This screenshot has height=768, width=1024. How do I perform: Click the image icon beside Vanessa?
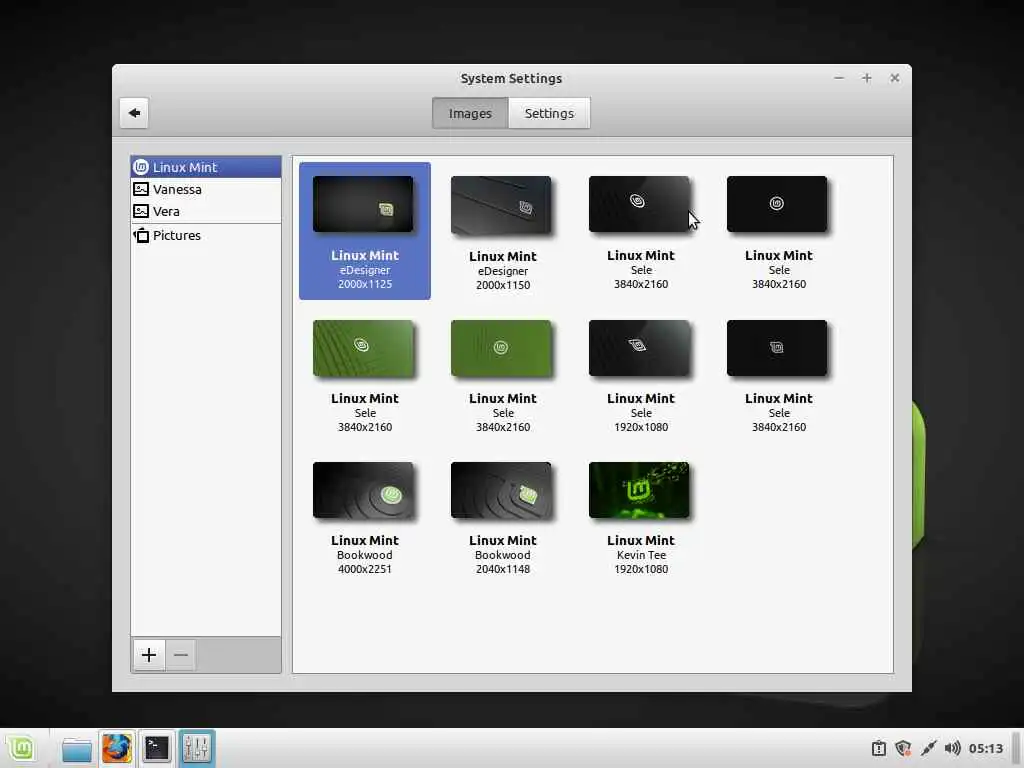[x=141, y=189]
